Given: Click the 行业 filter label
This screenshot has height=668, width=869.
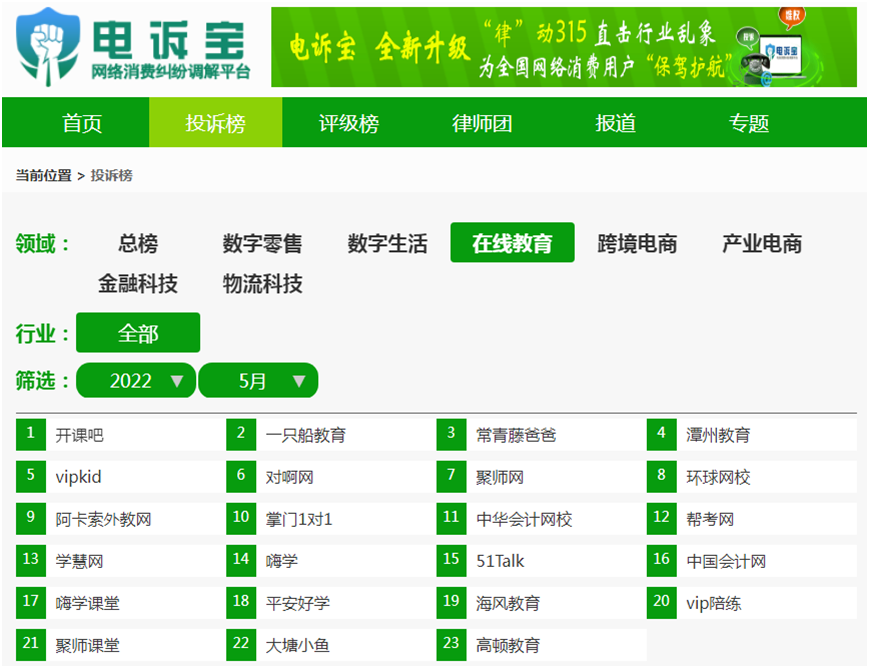Looking at the screenshot, I should pos(42,334).
